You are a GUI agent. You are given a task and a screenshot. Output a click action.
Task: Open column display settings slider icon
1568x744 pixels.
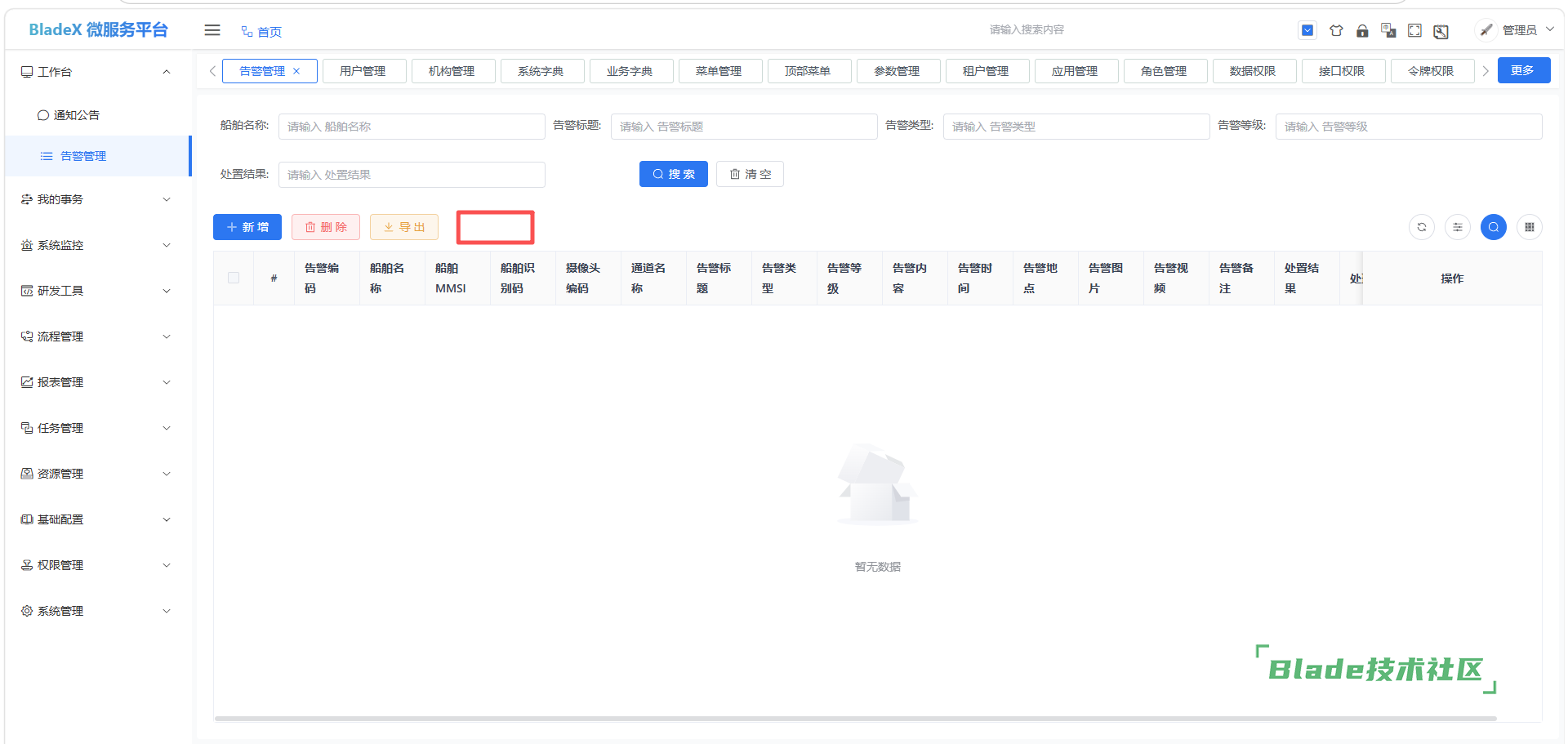click(x=1458, y=227)
